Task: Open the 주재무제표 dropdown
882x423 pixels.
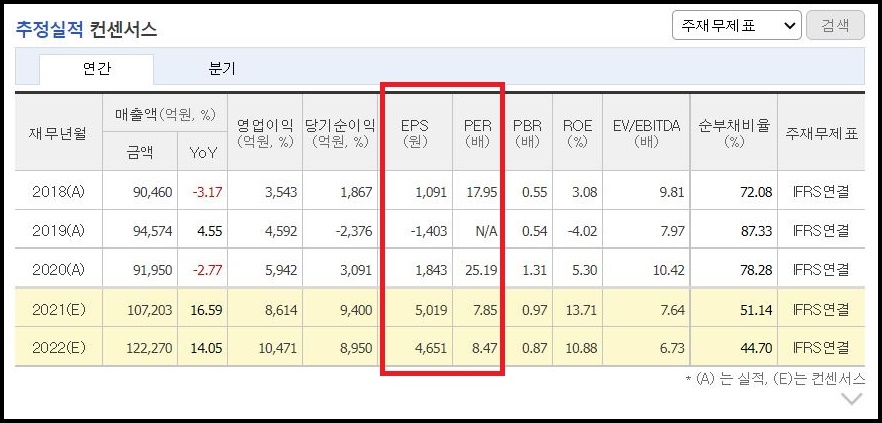Action: tap(736, 25)
